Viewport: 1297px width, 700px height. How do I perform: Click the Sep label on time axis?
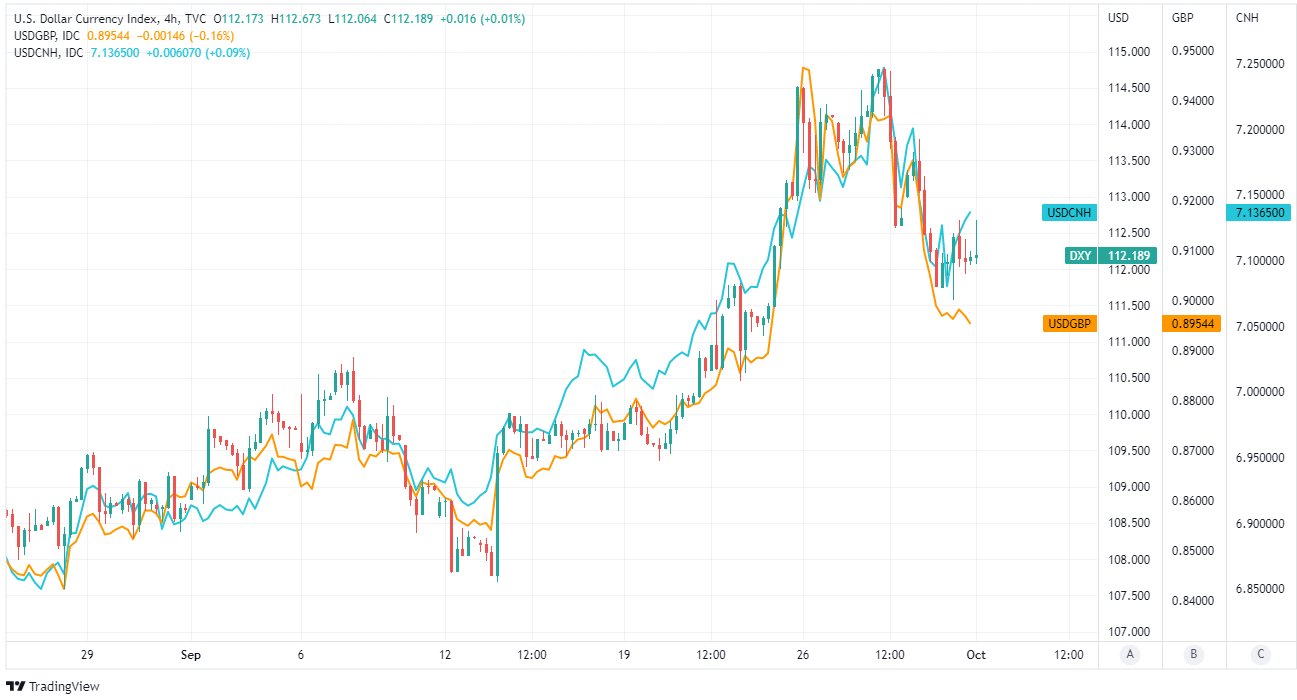[191, 655]
